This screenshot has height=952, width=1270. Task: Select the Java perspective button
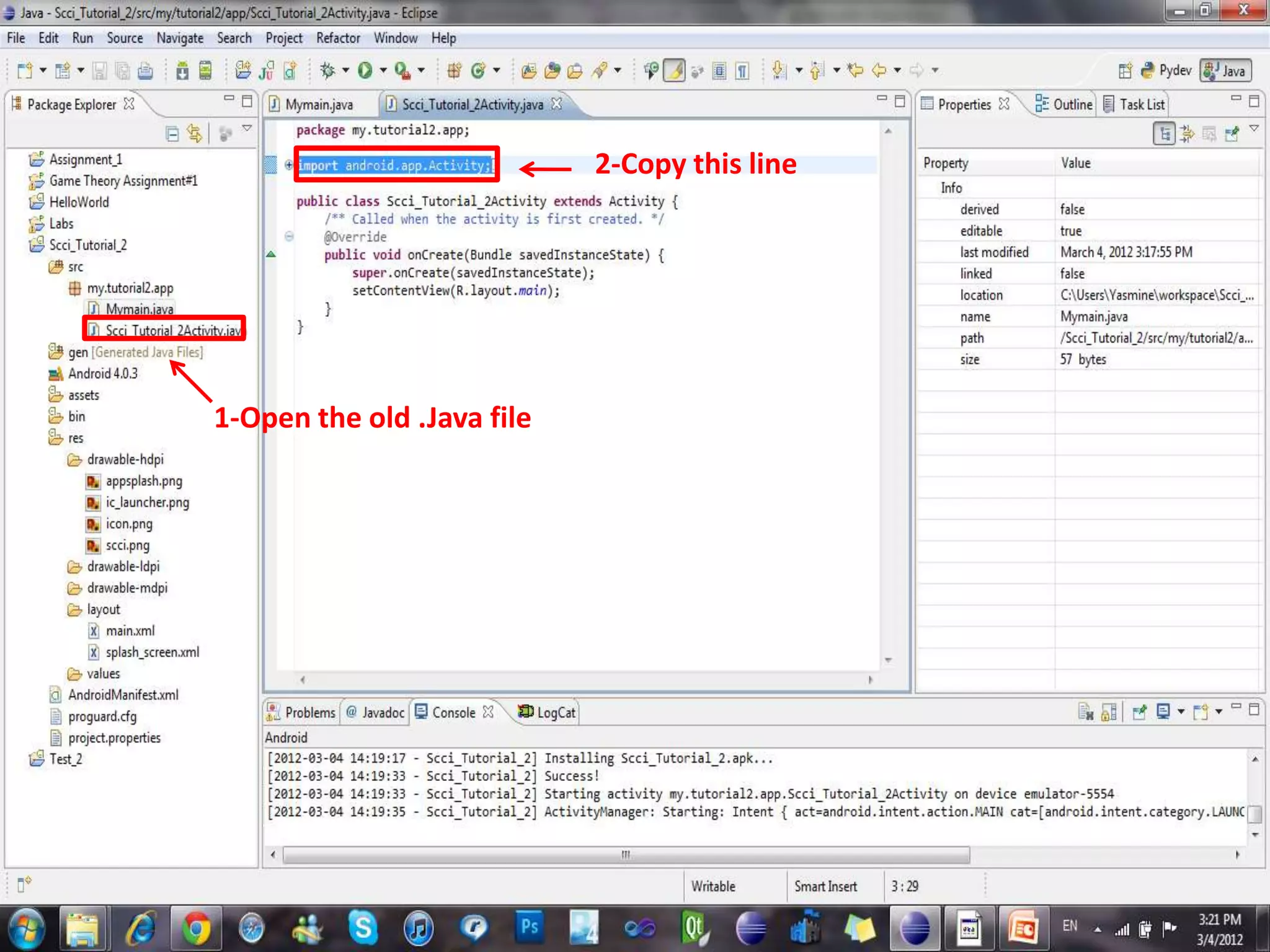click(x=1225, y=71)
